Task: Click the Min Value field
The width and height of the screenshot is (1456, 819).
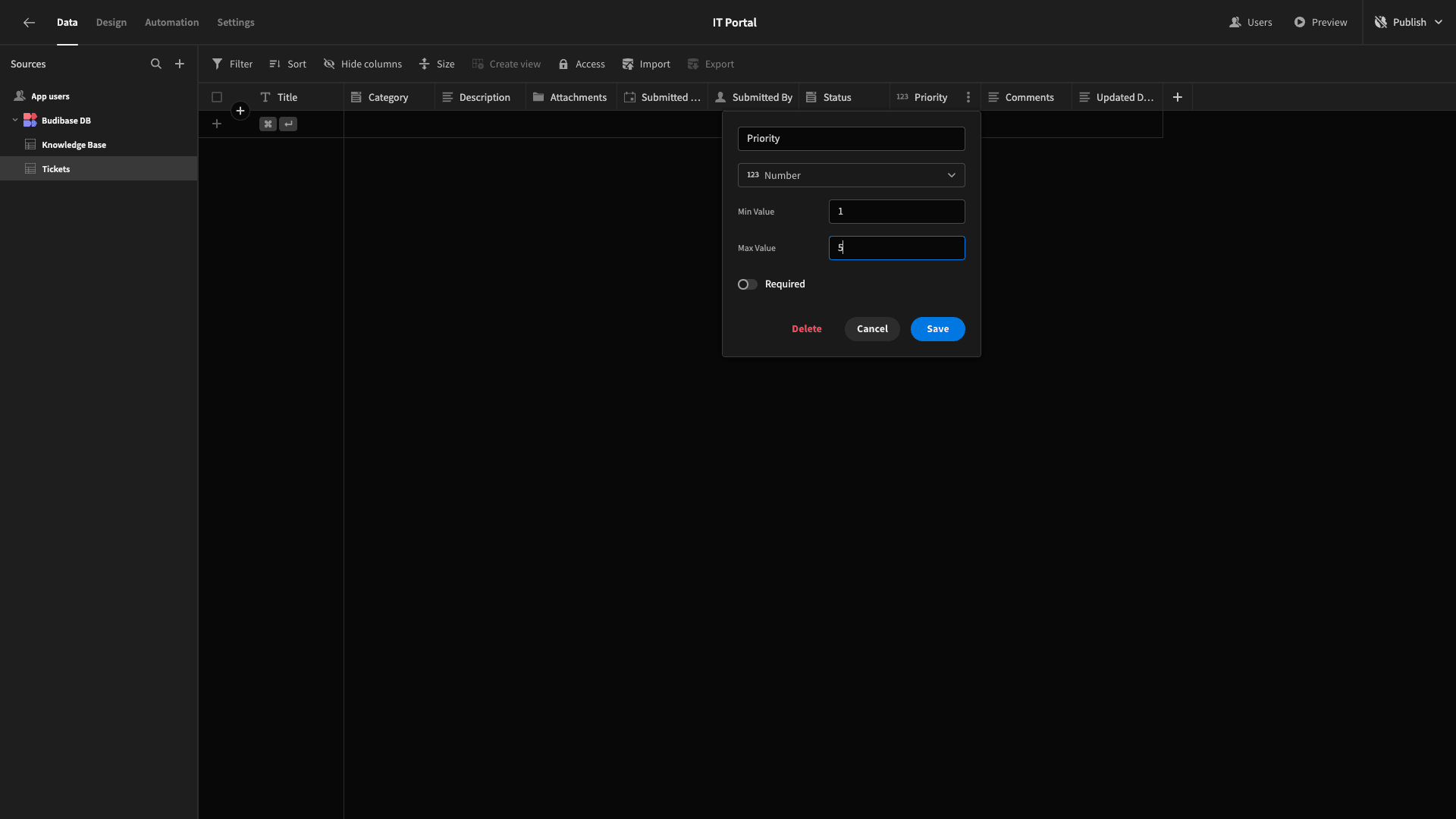Action: point(896,212)
